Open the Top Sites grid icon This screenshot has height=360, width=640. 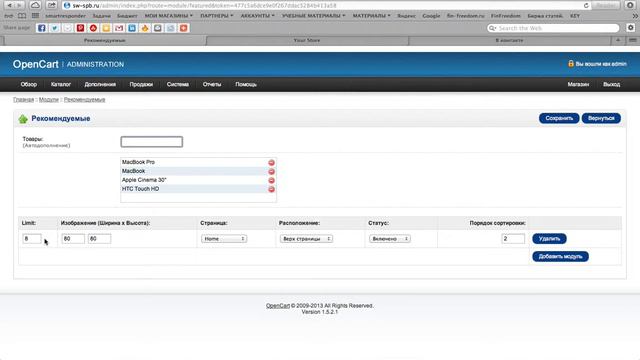coord(35,16)
